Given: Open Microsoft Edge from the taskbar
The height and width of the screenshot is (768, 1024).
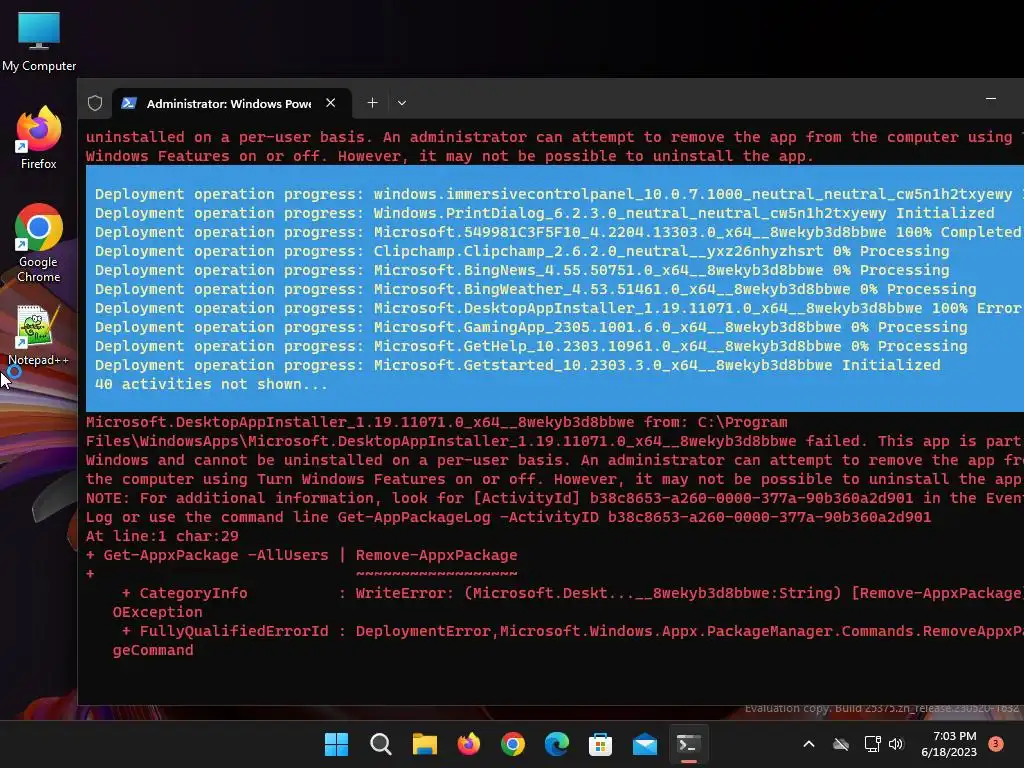Looking at the screenshot, I should pos(556,744).
